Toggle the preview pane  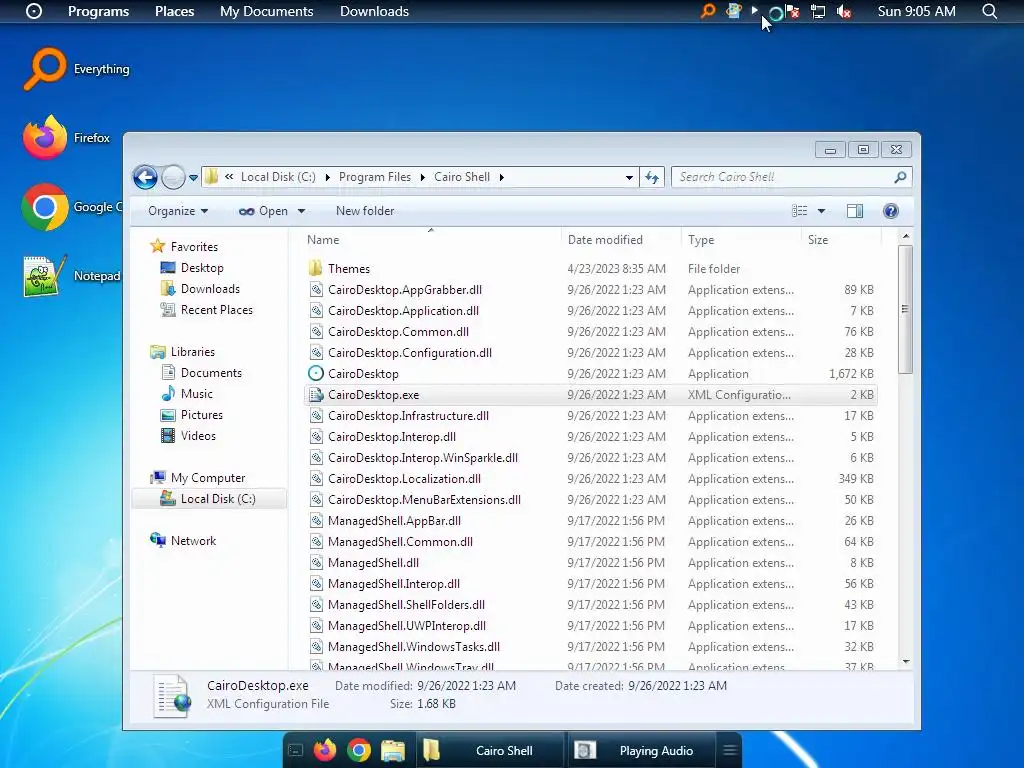pos(855,211)
